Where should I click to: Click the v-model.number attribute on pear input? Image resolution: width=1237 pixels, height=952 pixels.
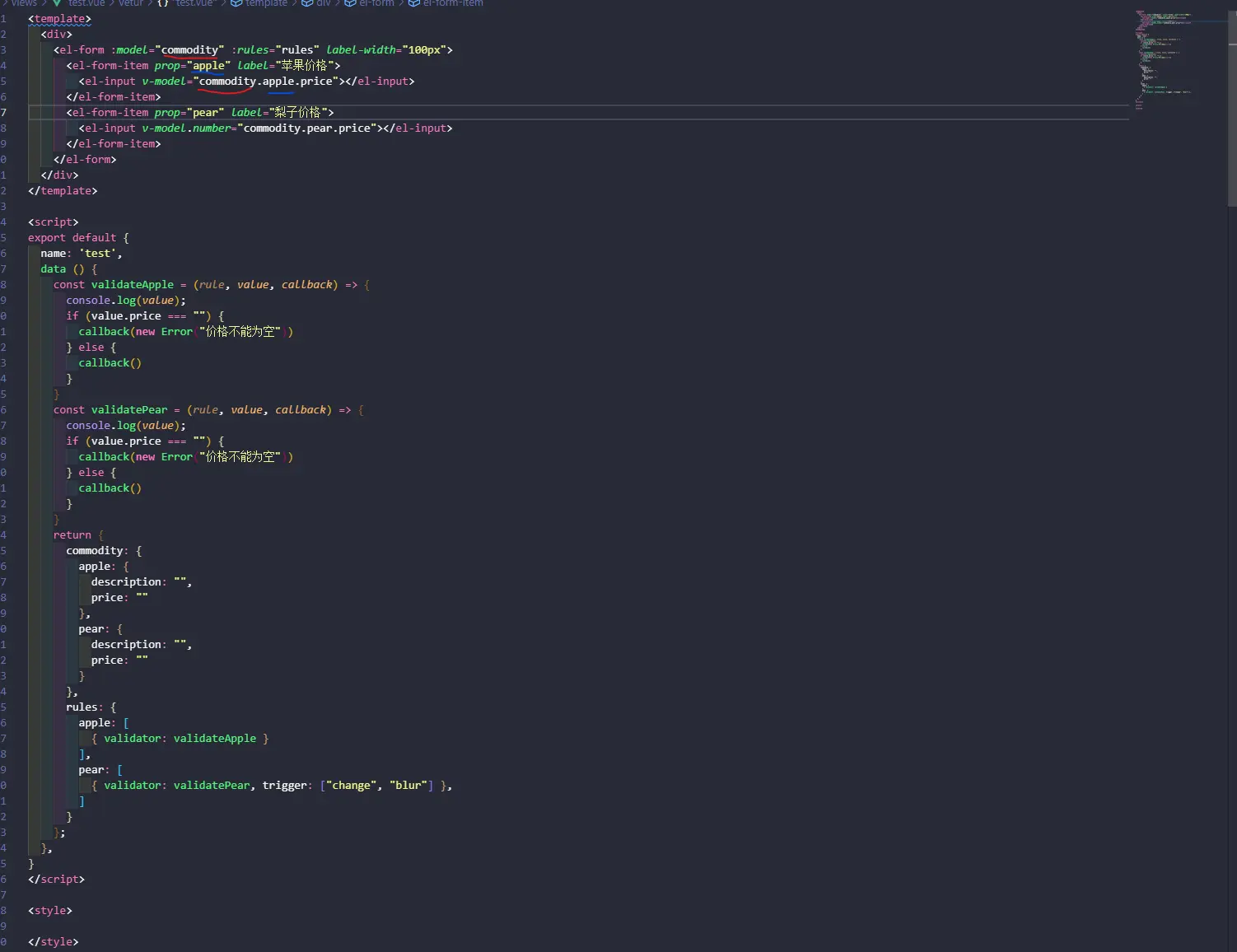(x=189, y=128)
